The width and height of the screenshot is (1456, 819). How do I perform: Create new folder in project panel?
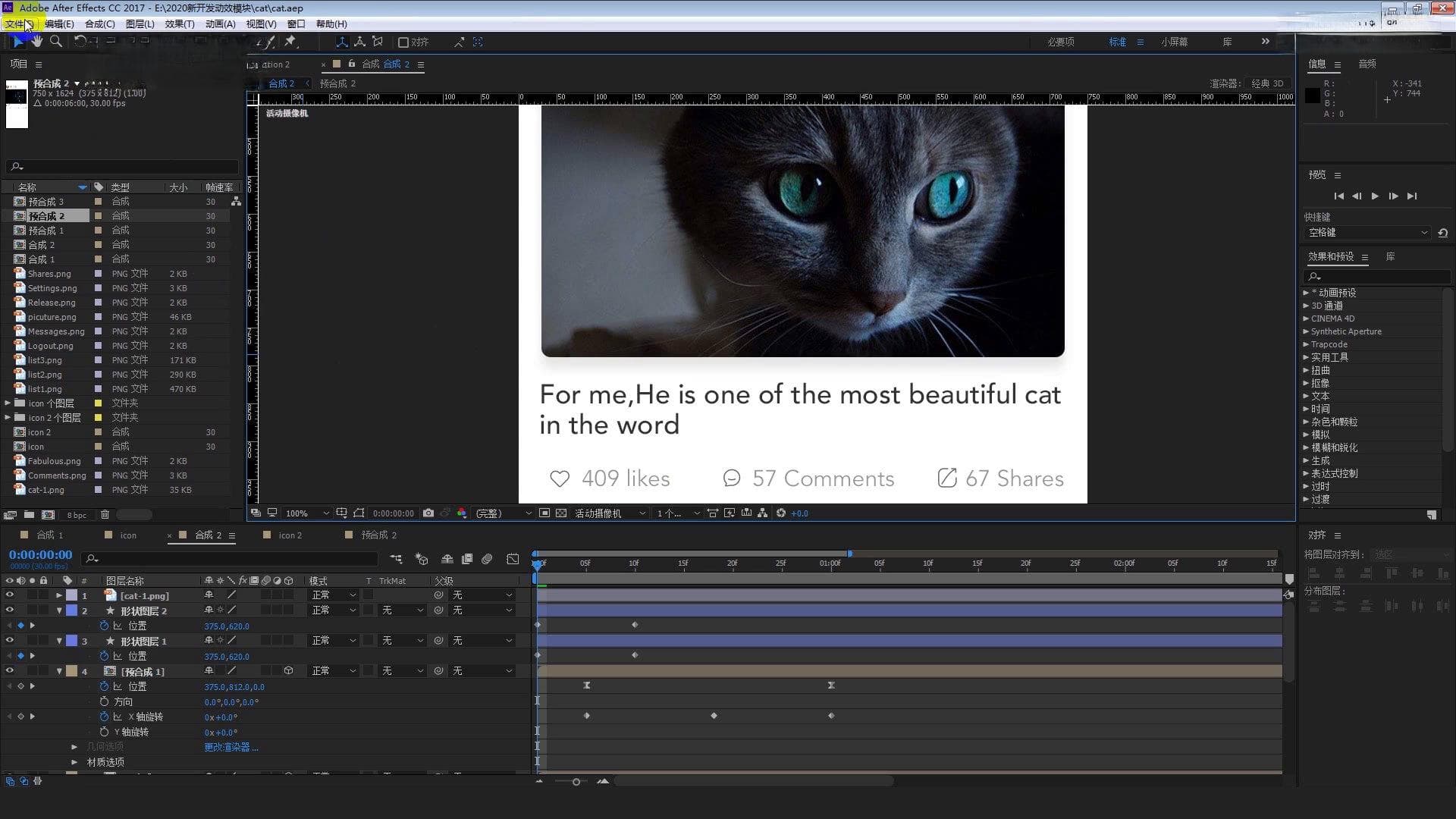[29, 515]
